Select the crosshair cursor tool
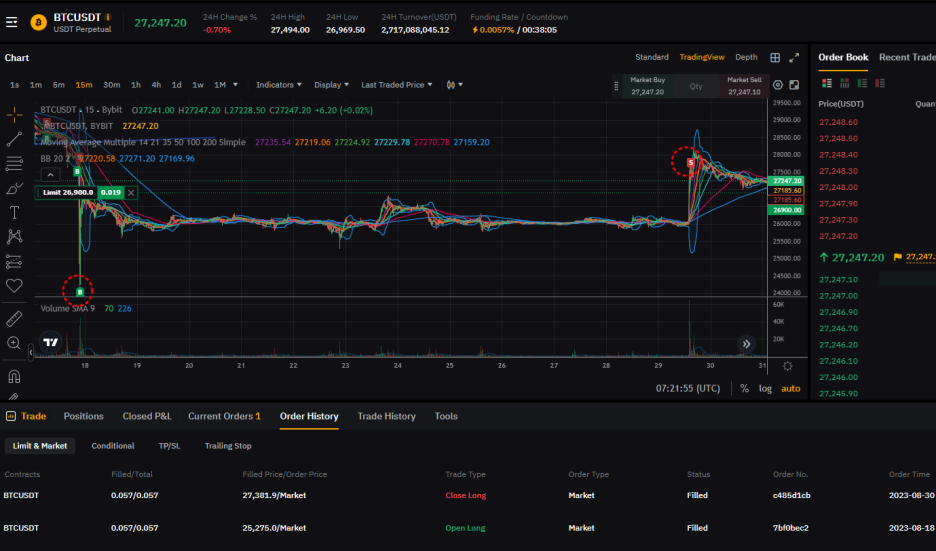The width and height of the screenshot is (936, 551). [x=14, y=114]
